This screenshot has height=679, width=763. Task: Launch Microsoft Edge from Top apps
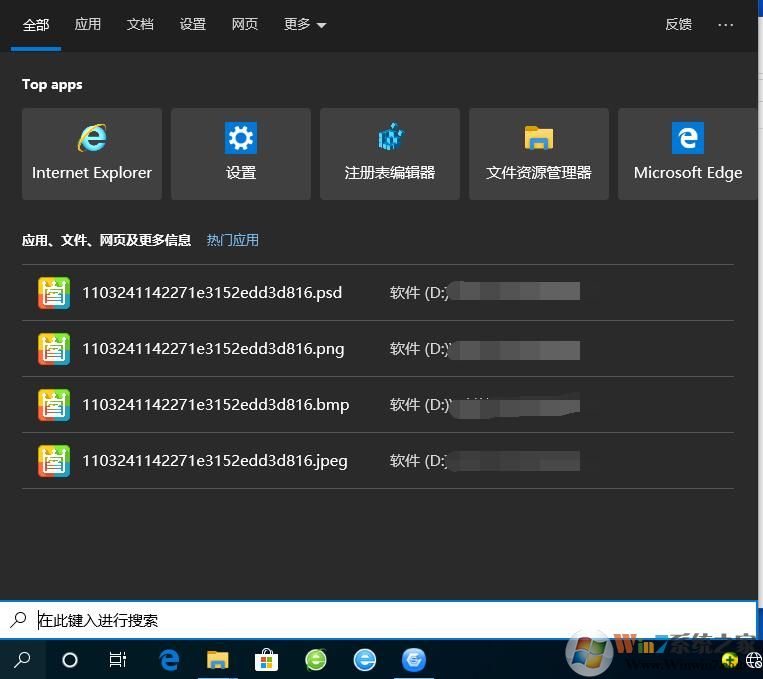687,154
